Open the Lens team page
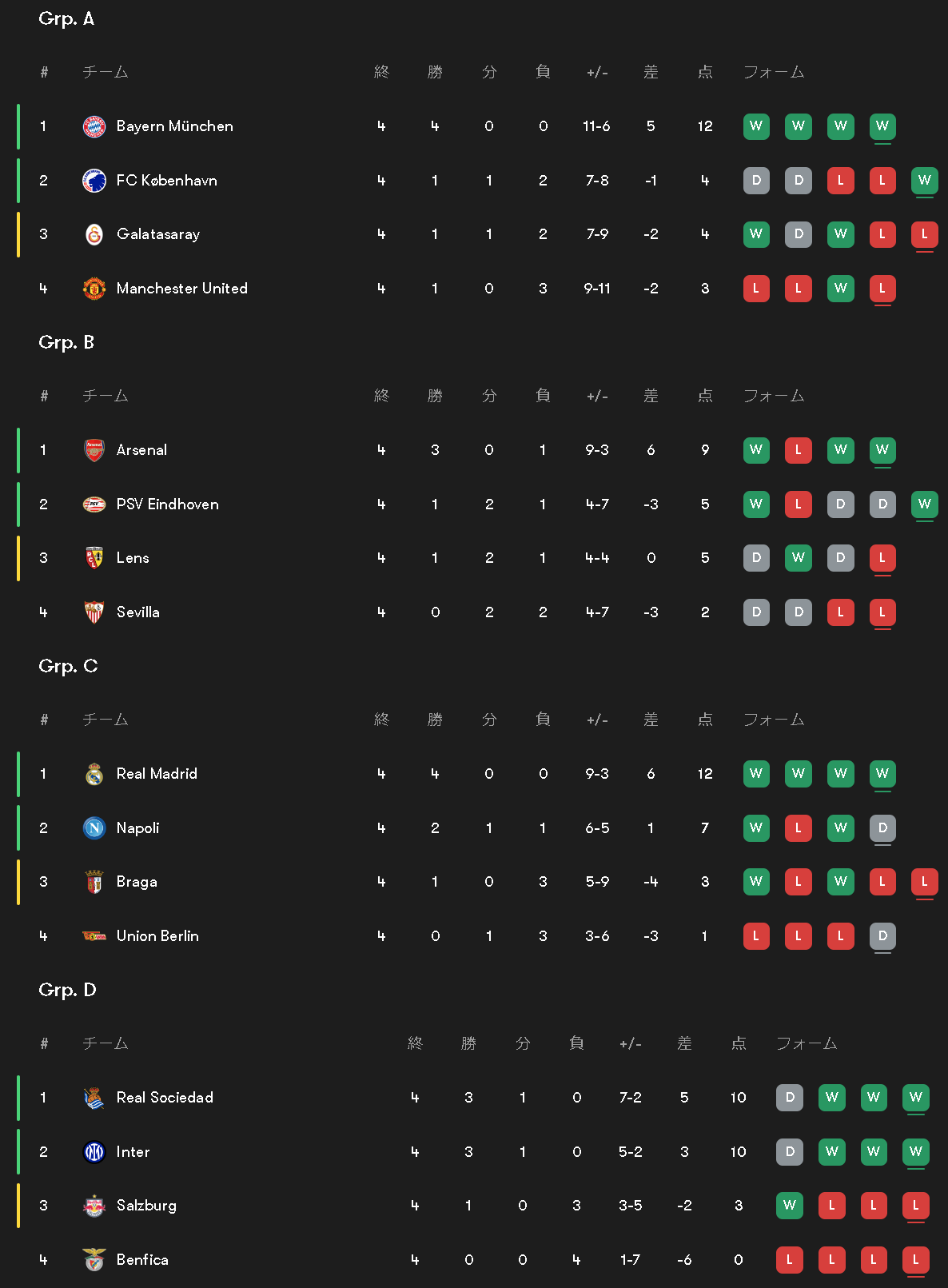The width and height of the screenshot is (948, 1288). (x=133, y=558)
